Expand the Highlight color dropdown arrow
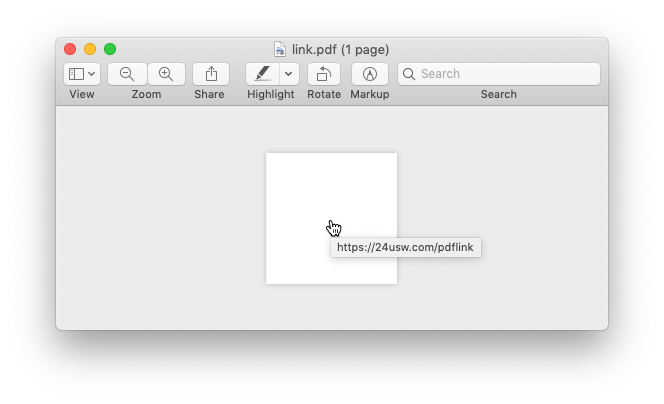 click(289, 74)
